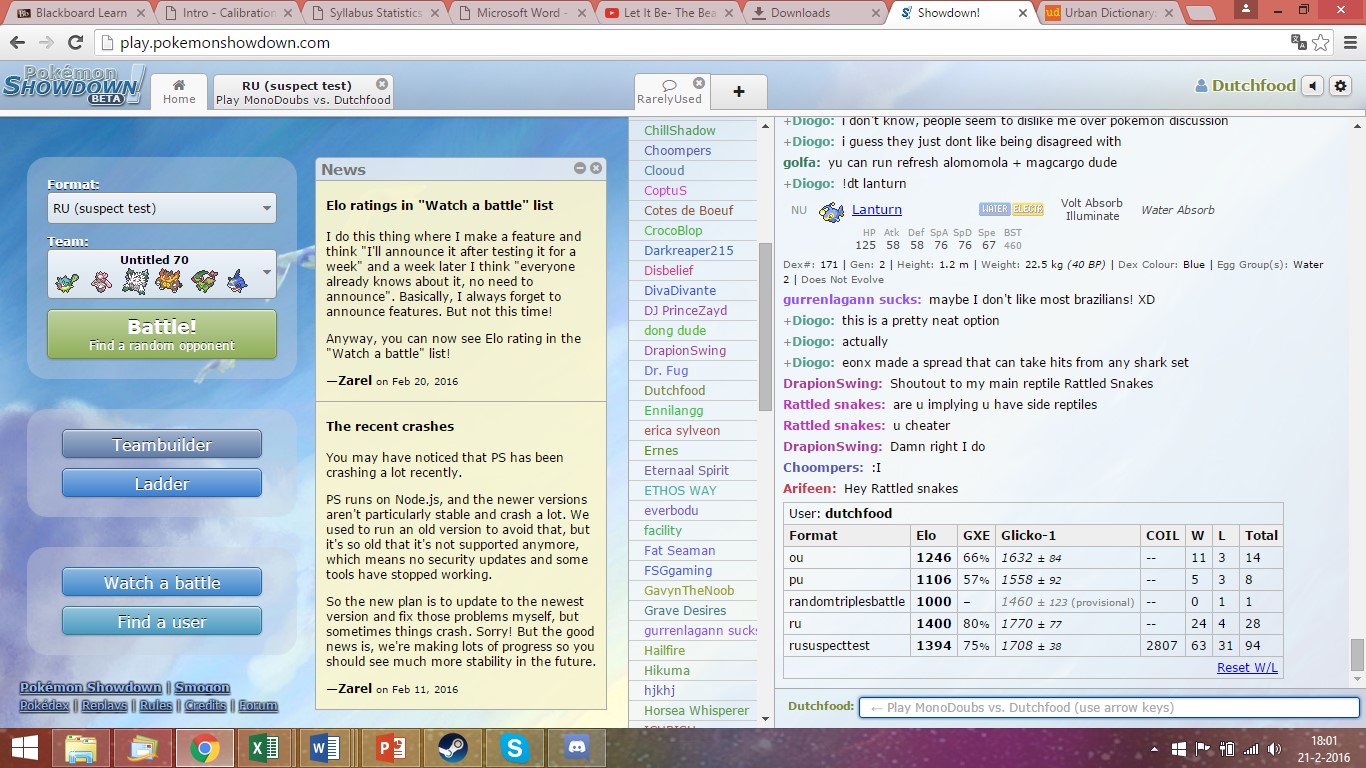Close the RarelyUsed chat room tab
Image resolution: width=1366 pixels, height=768 pixels.
tap(699, 84)
